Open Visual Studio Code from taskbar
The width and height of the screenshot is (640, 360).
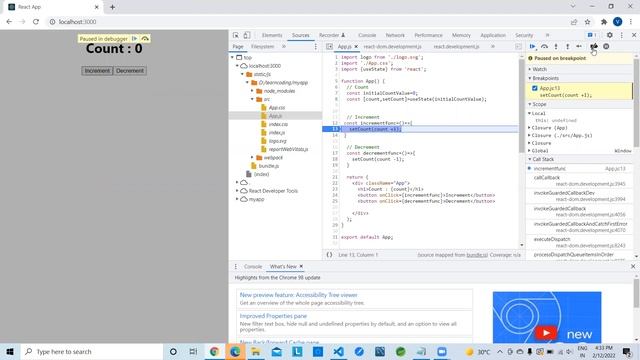click(x=338, y=351)
